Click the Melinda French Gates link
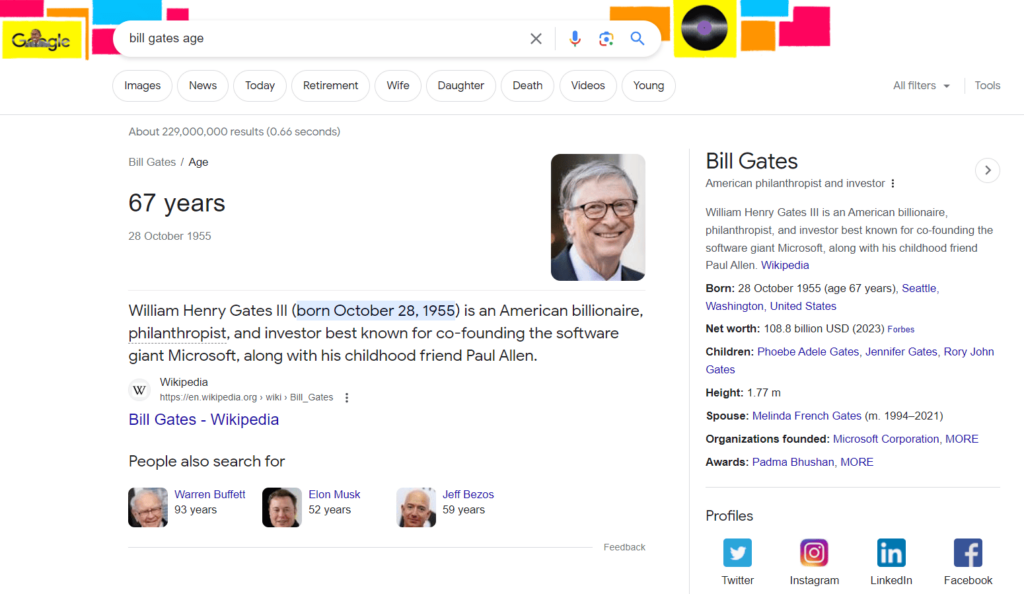Viewport: 1024px width, 594px height. [x=806, y=415]
